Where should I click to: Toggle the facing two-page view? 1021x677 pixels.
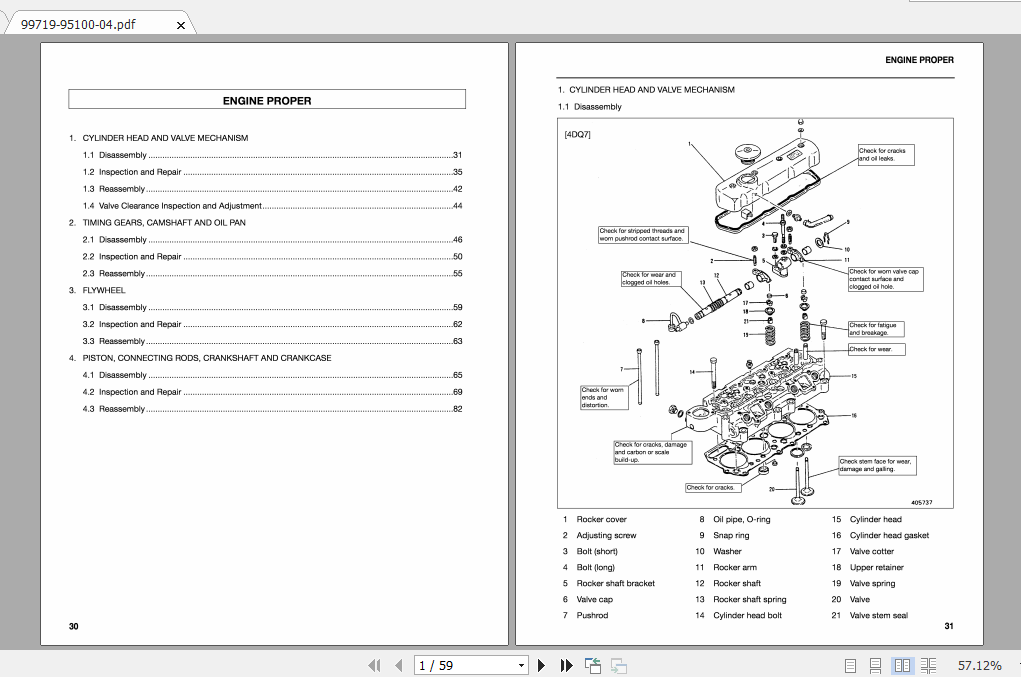pos(903,664)
